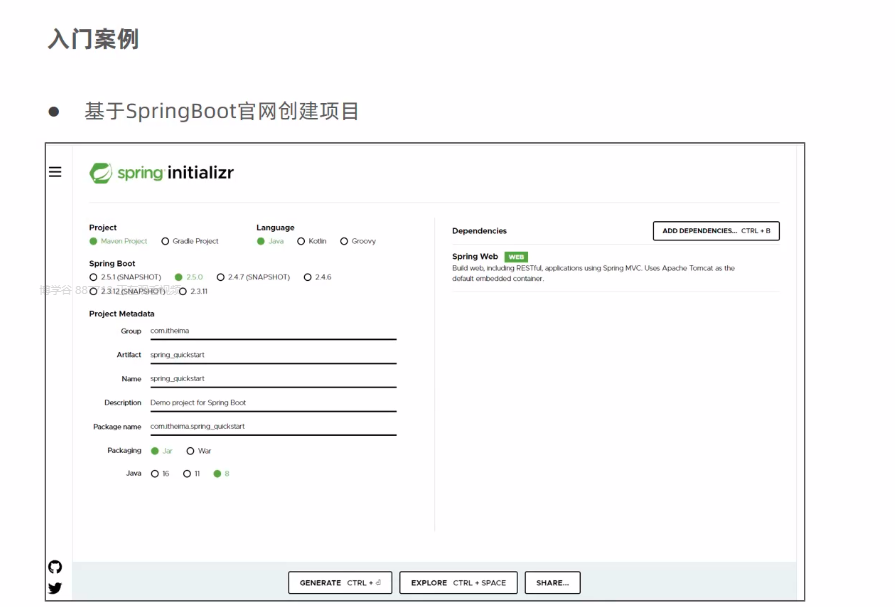Click the Description input field
This screenshot has height=607, width=895.
coord(273,403)
